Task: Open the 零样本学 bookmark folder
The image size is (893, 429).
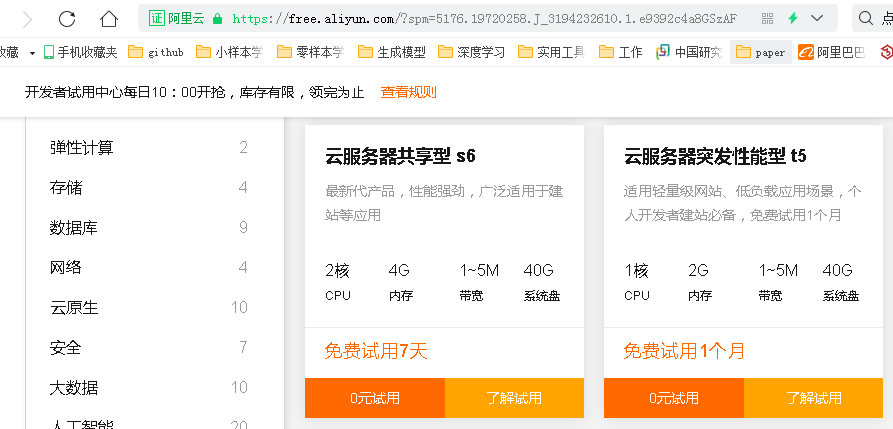Action: (x=310, y=52)
